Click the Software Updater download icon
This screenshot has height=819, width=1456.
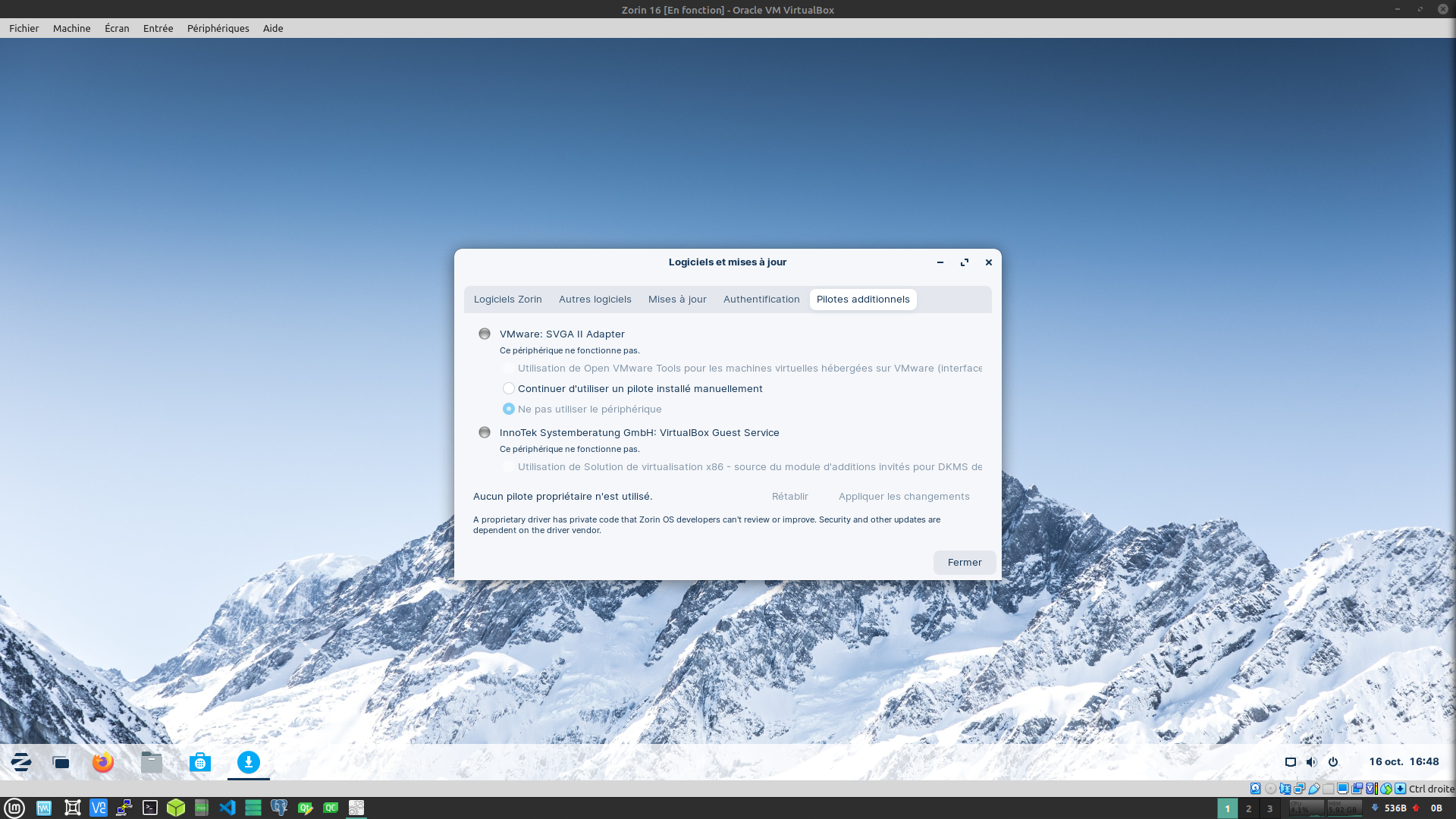[249, 762]
